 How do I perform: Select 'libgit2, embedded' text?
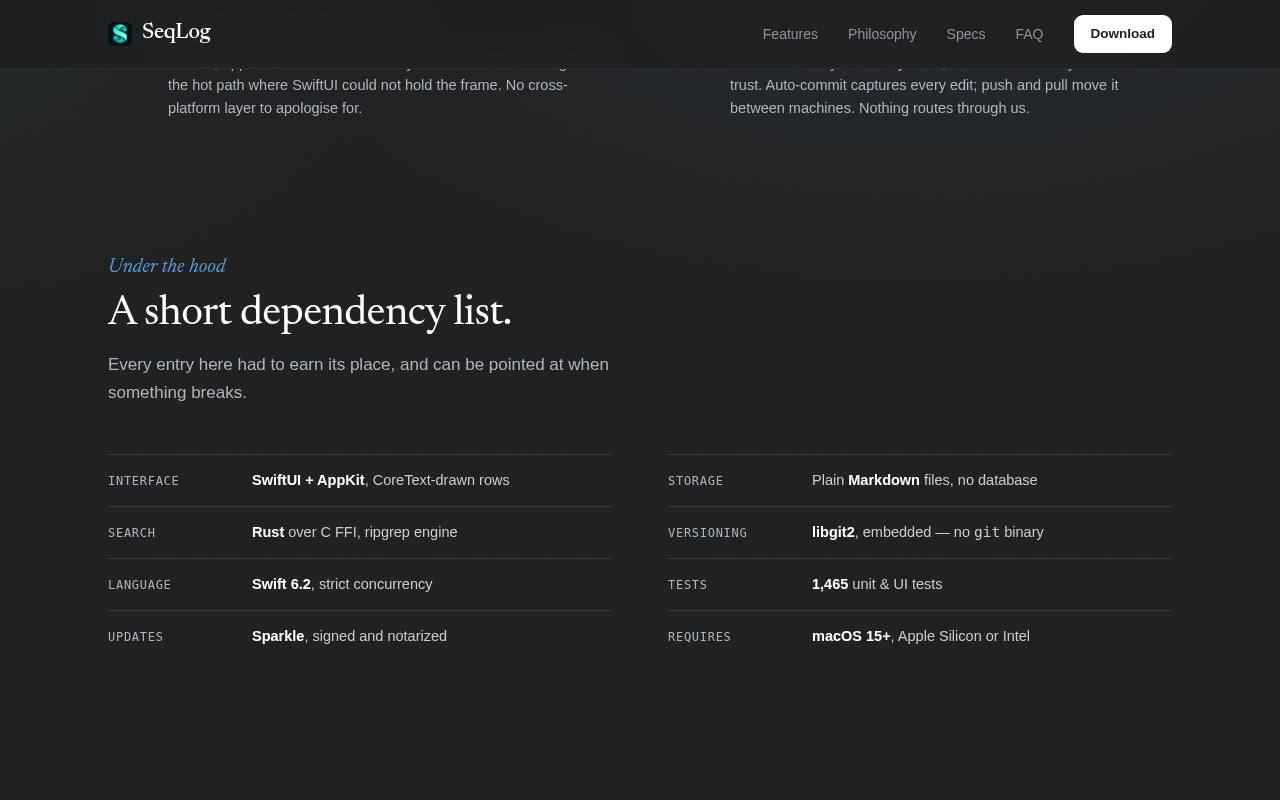pos(871,532)
